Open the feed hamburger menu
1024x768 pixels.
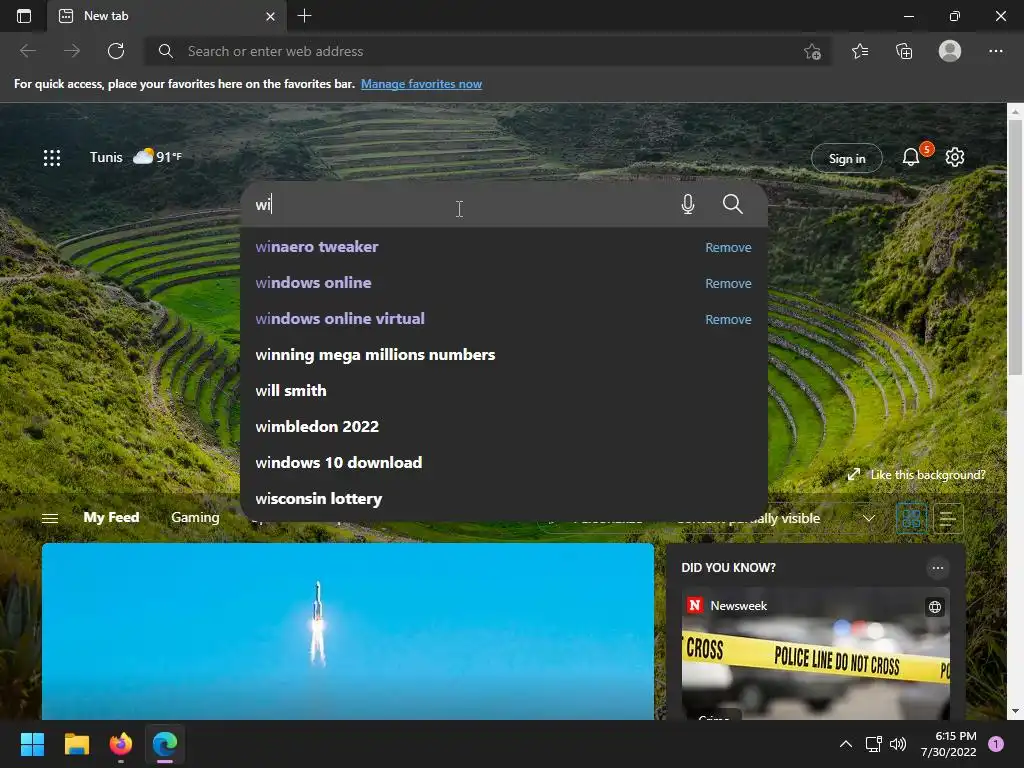pyautogui.click(x=50, y=518)
